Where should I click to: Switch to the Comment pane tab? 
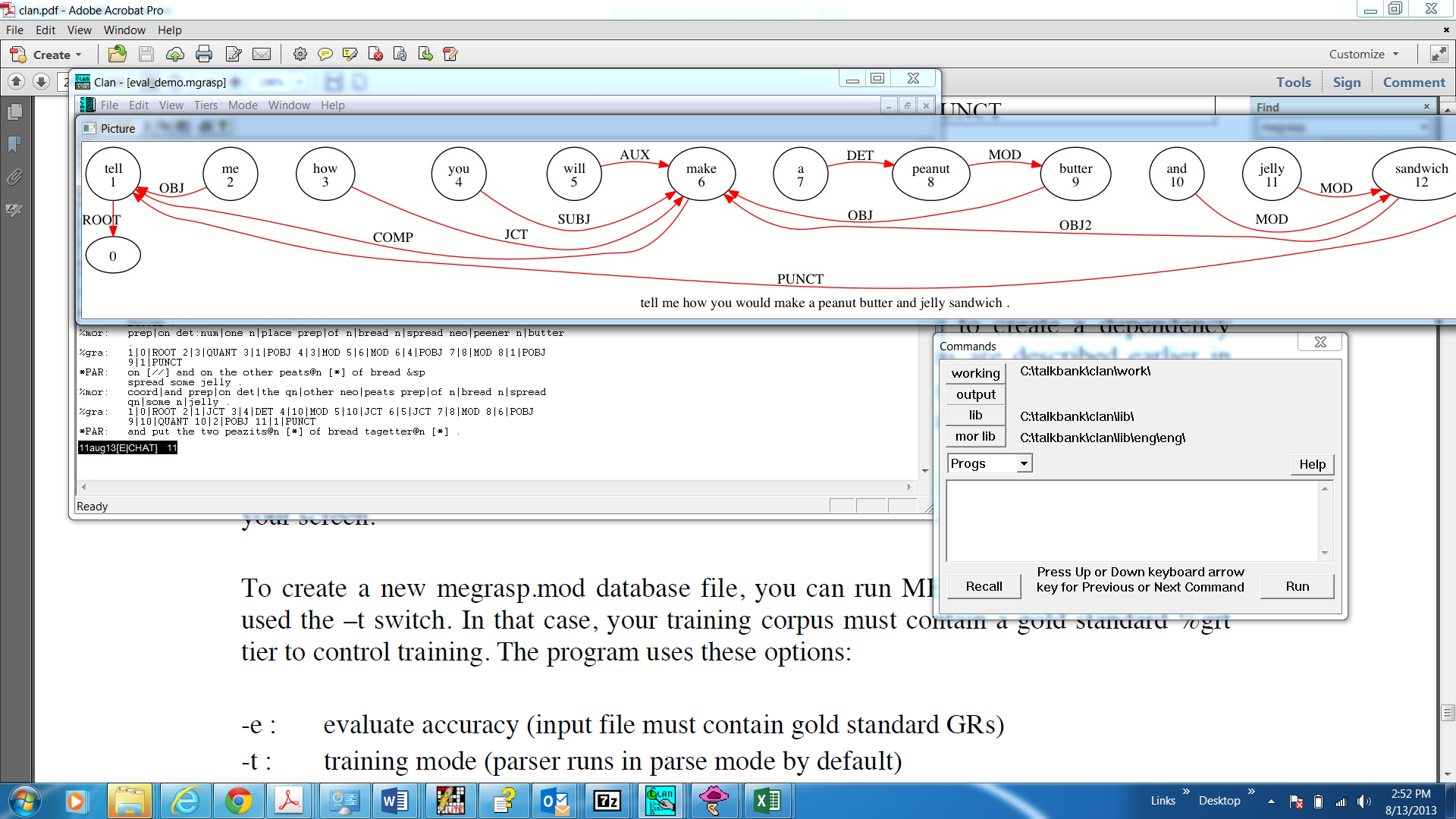tap(1413, 82)
